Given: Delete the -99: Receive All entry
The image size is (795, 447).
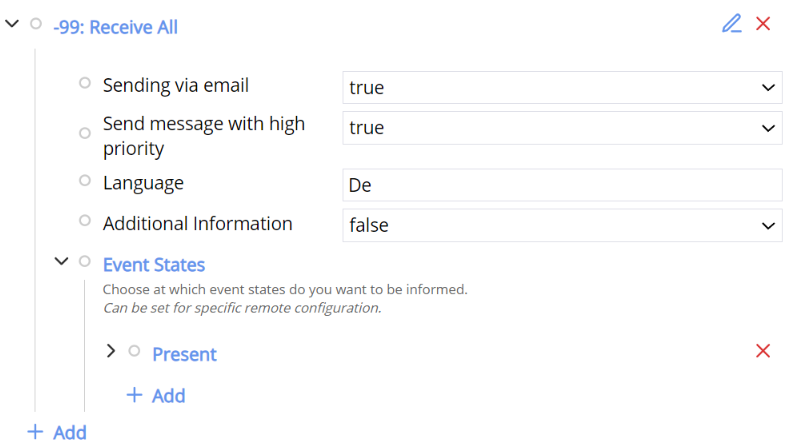Looking at the screenshot, I should (763, 23).
